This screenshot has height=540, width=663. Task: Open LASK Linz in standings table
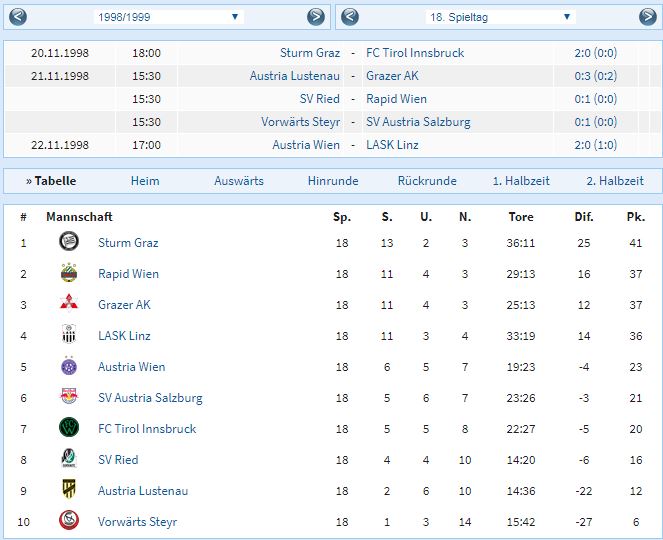tap(124, 336)
